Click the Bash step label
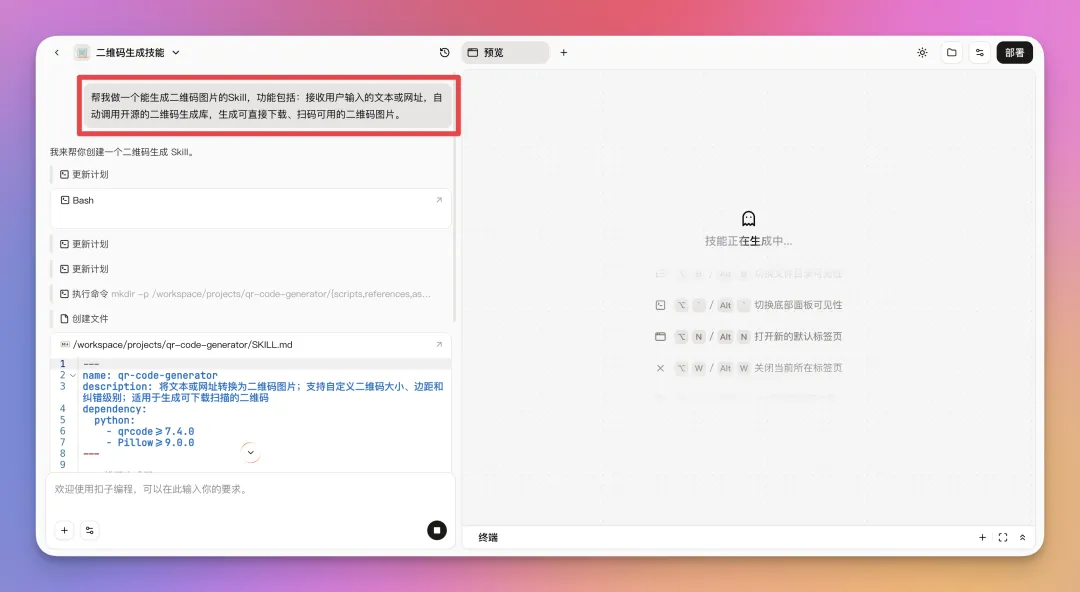Screen dimensions: 1080x592 pos(83,200)
